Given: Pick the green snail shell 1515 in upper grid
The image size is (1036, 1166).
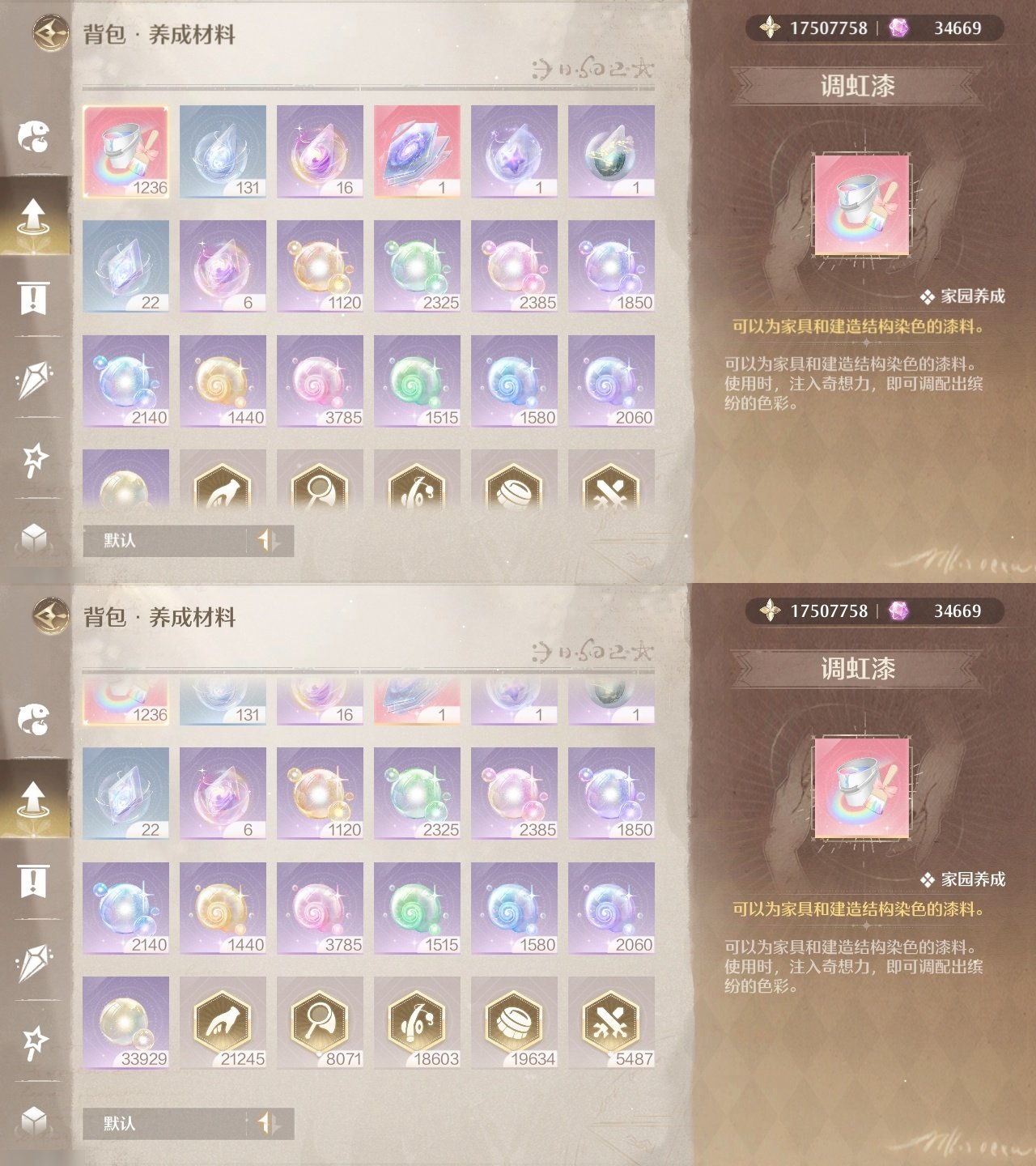Looking at the screenshot, I should tap(417, 381).
